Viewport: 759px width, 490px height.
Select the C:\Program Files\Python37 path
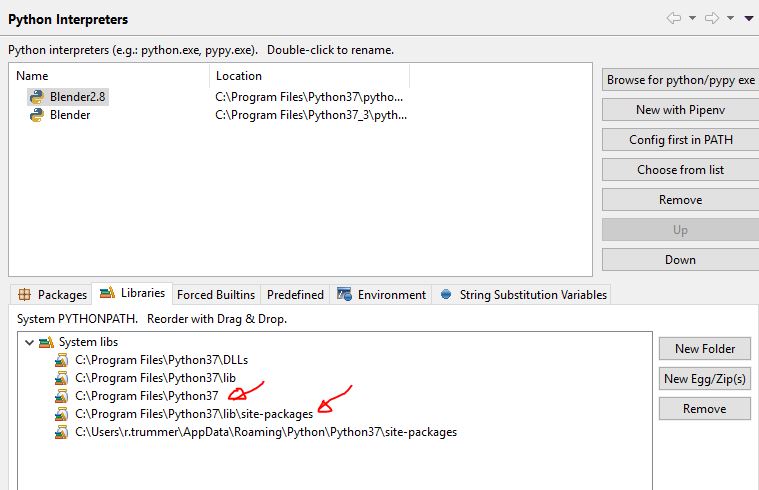[147, 396]
